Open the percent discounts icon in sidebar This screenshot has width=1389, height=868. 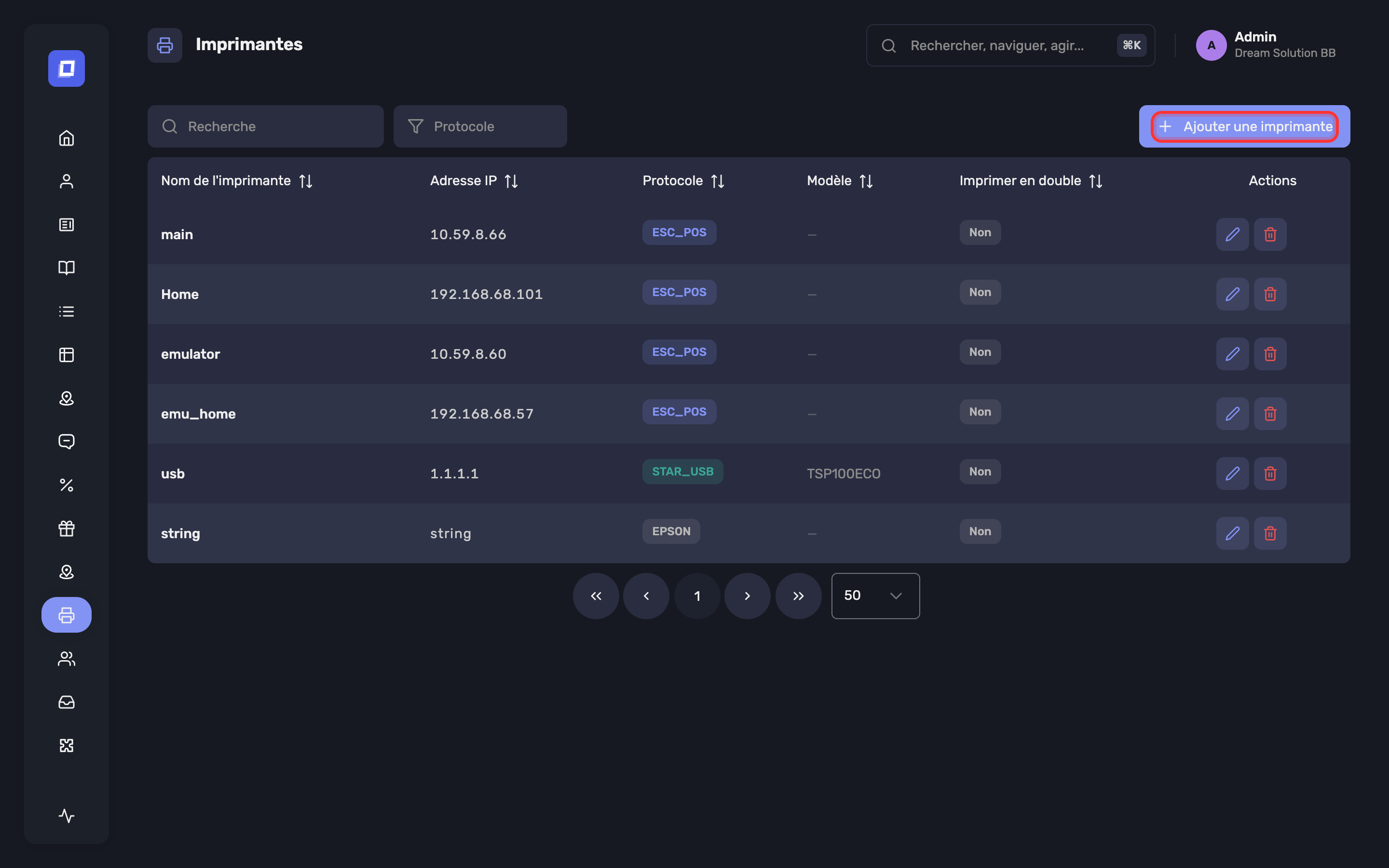67,485
